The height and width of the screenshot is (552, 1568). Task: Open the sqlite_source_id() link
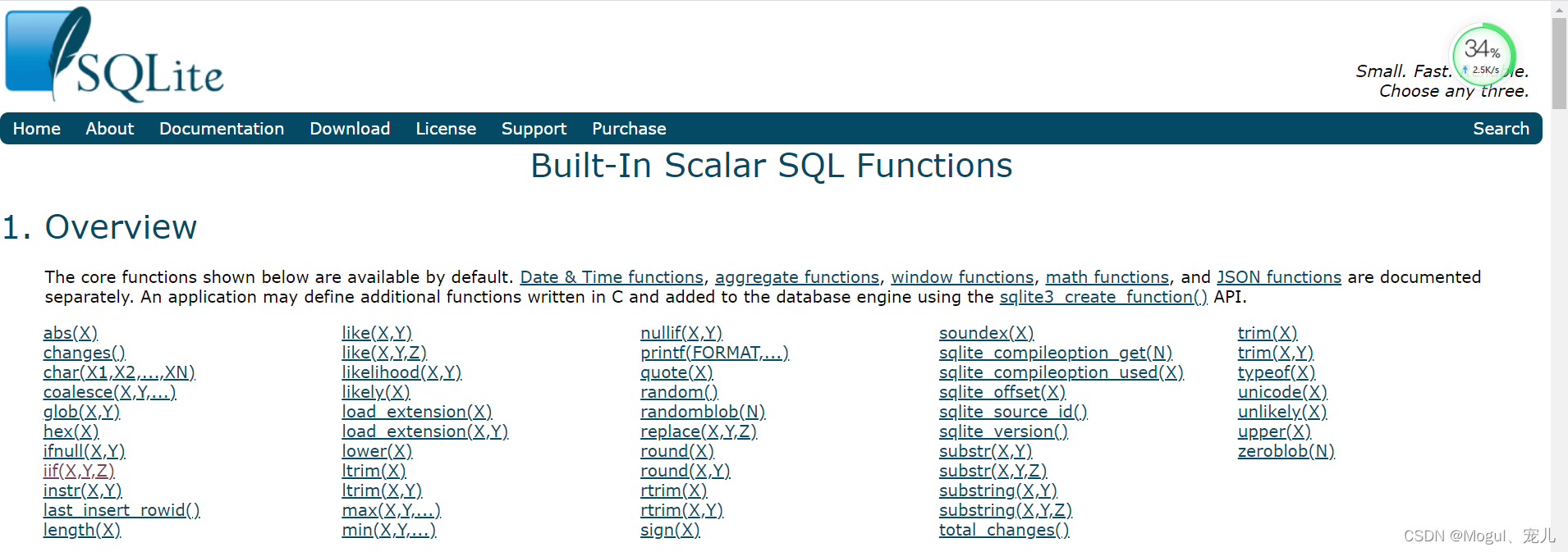pyautogui.click(x=1014, y=412)
